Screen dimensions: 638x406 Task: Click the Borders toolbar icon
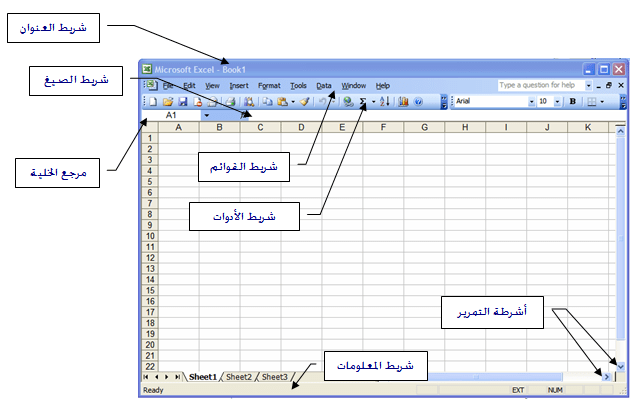click(592, 102)
